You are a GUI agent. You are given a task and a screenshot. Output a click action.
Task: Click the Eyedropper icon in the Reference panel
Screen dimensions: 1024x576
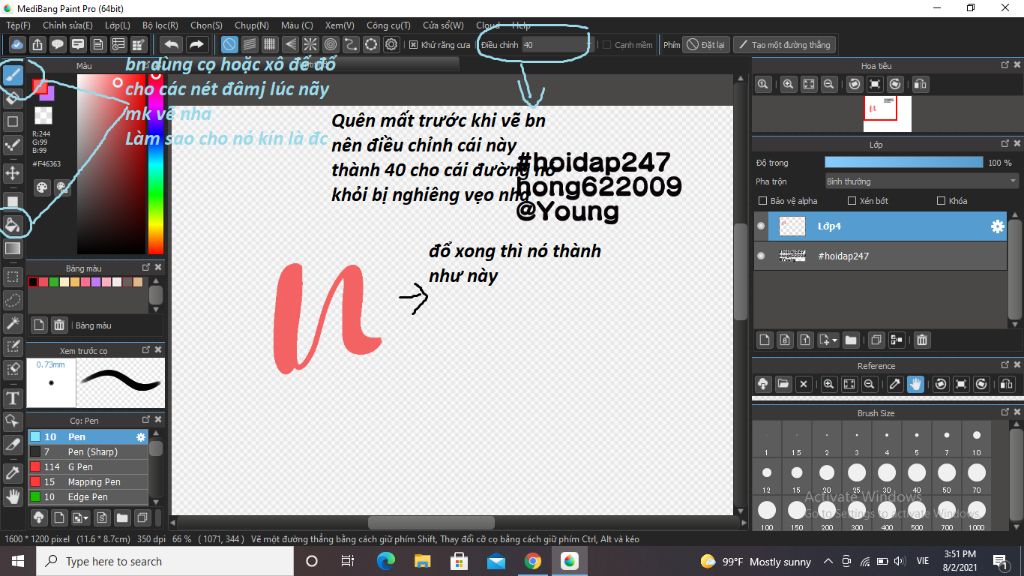click(x=895, y=384)
